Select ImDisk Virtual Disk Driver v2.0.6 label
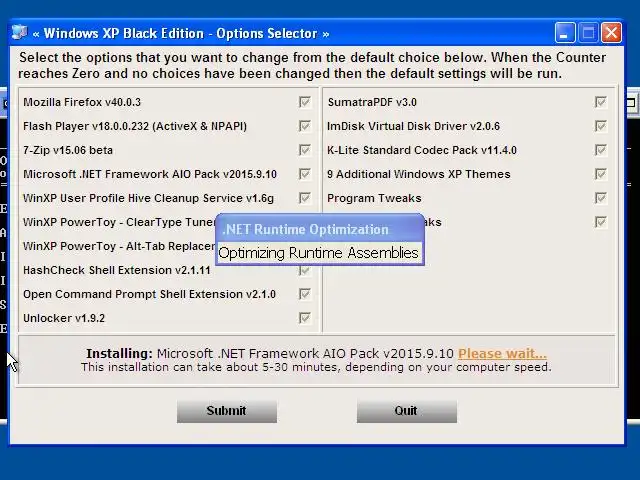 pyautogui.click(x=413, y=126)
